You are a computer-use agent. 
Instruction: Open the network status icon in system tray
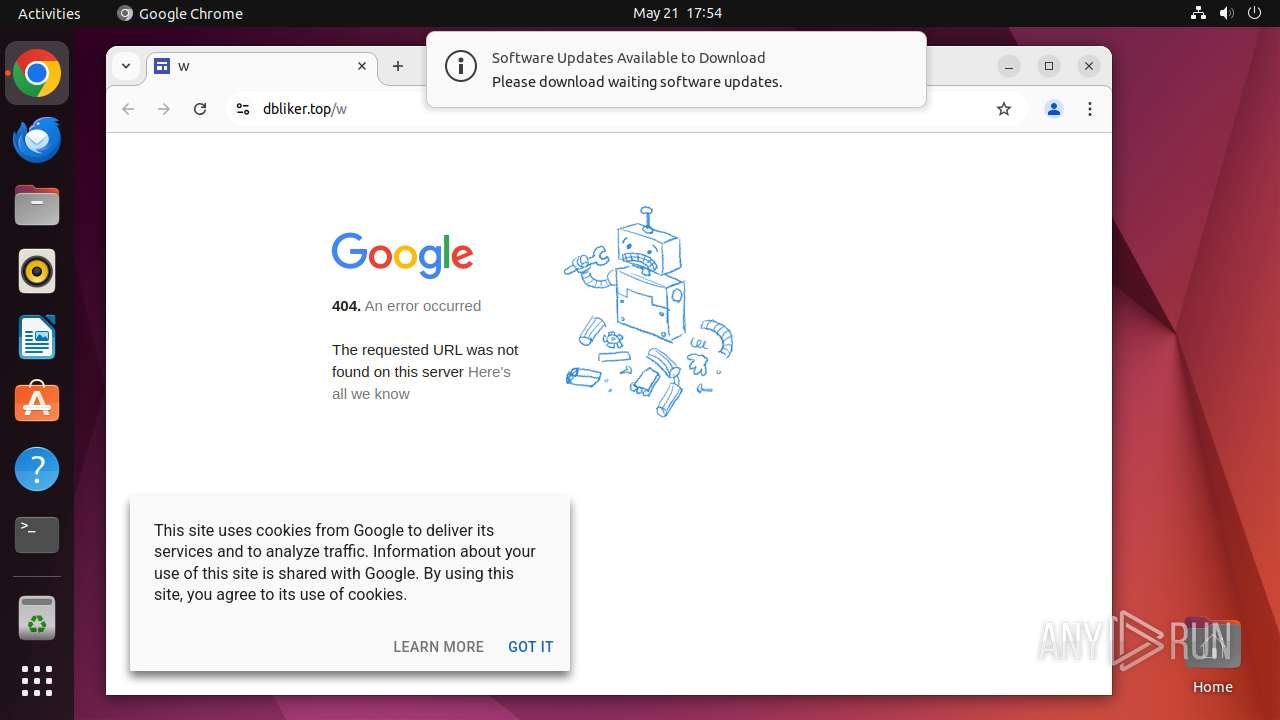[x=1199, y=13]
